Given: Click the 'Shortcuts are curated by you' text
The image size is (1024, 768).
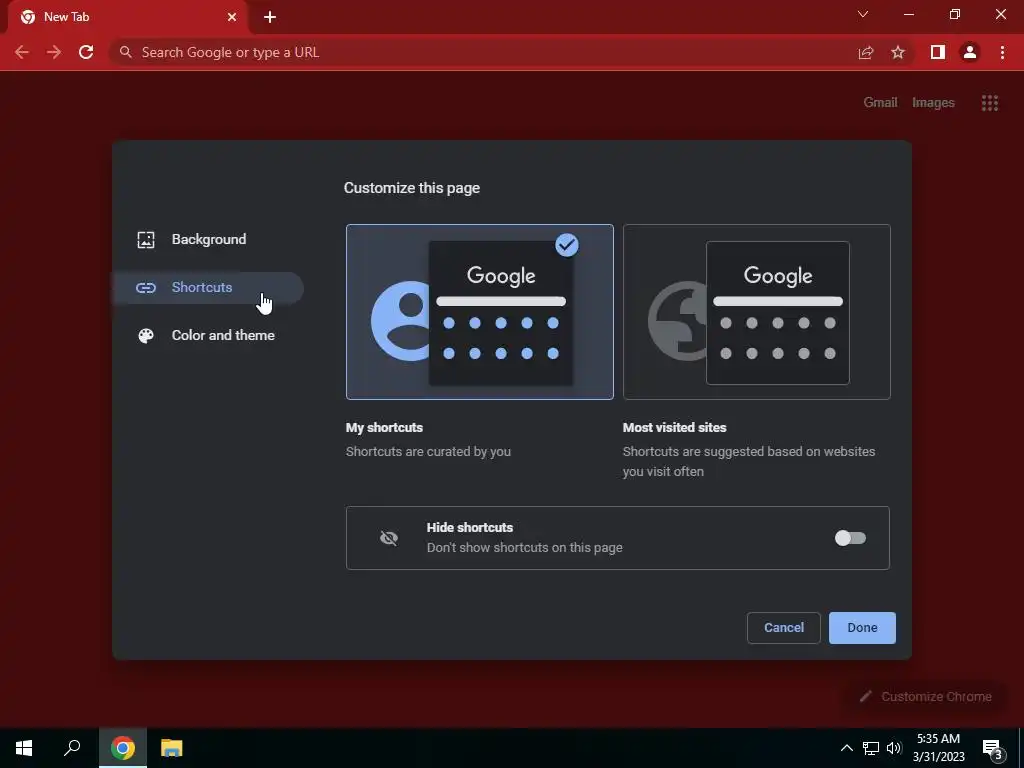Looking at the screenshot, I should 428,451.
